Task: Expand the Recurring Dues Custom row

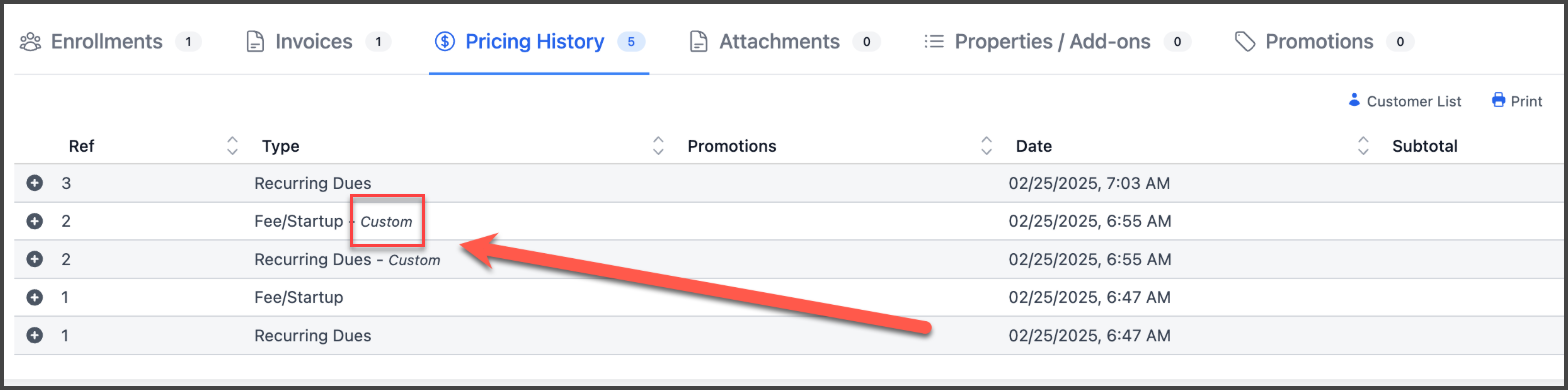Action: [x=35, y=260]
